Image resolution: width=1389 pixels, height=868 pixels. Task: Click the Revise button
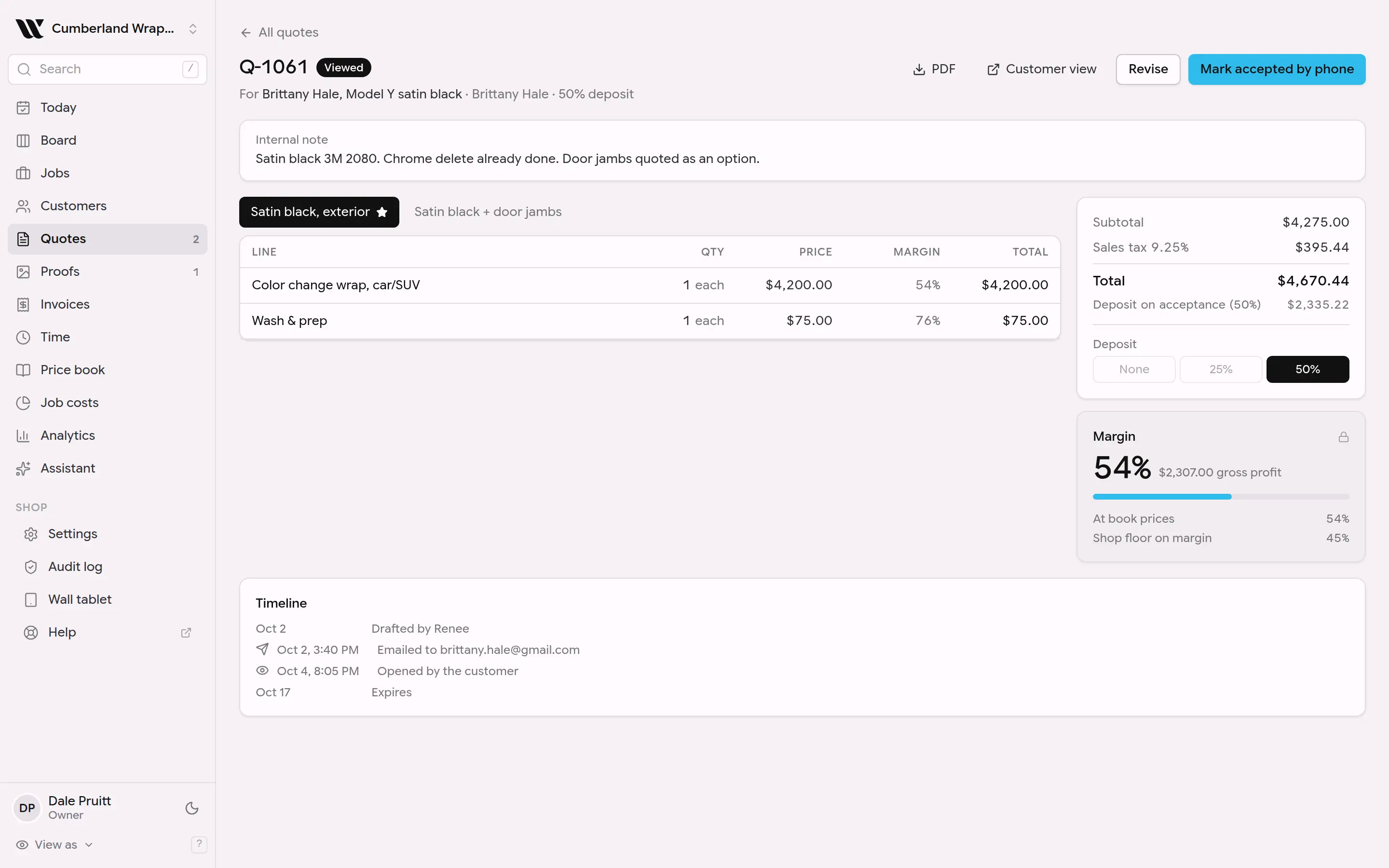click(x=1147, y=69)
